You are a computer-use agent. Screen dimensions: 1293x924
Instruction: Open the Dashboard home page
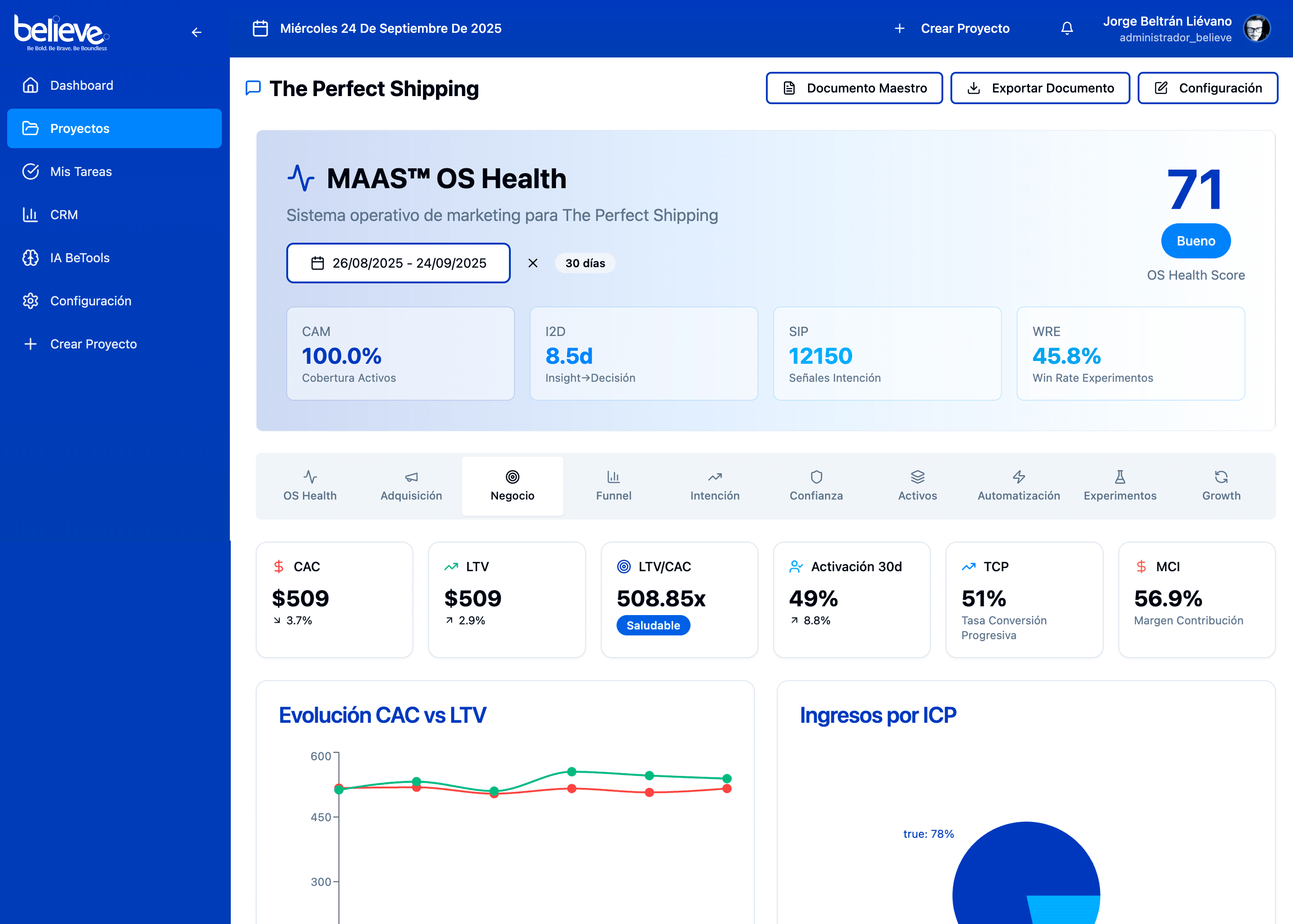pyautogui.click(x=81, y=85)
